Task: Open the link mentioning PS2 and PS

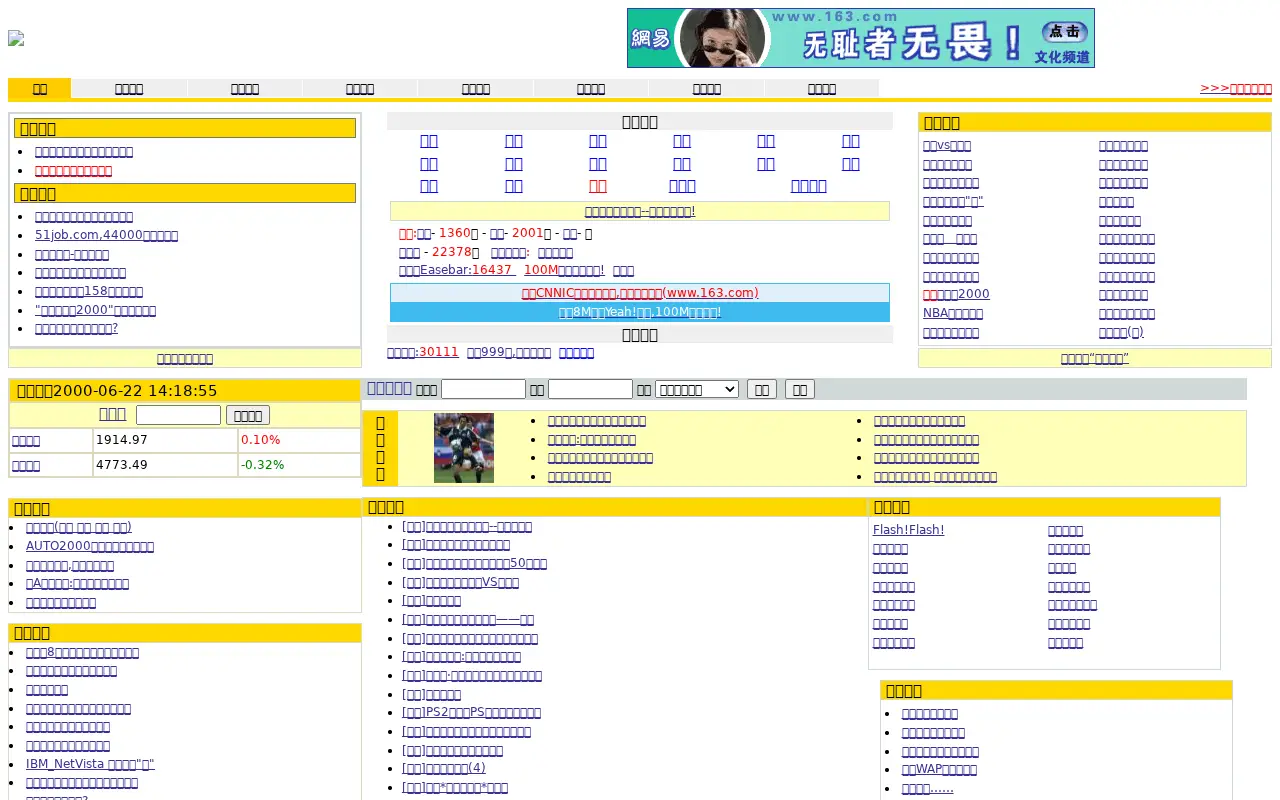Action: coord(471,712)
